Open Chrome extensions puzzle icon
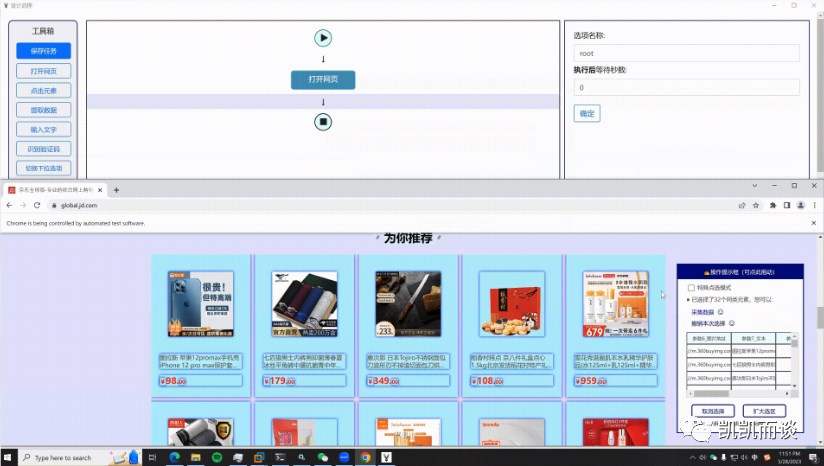The image size is (824, 466). [x=773, y=205]
